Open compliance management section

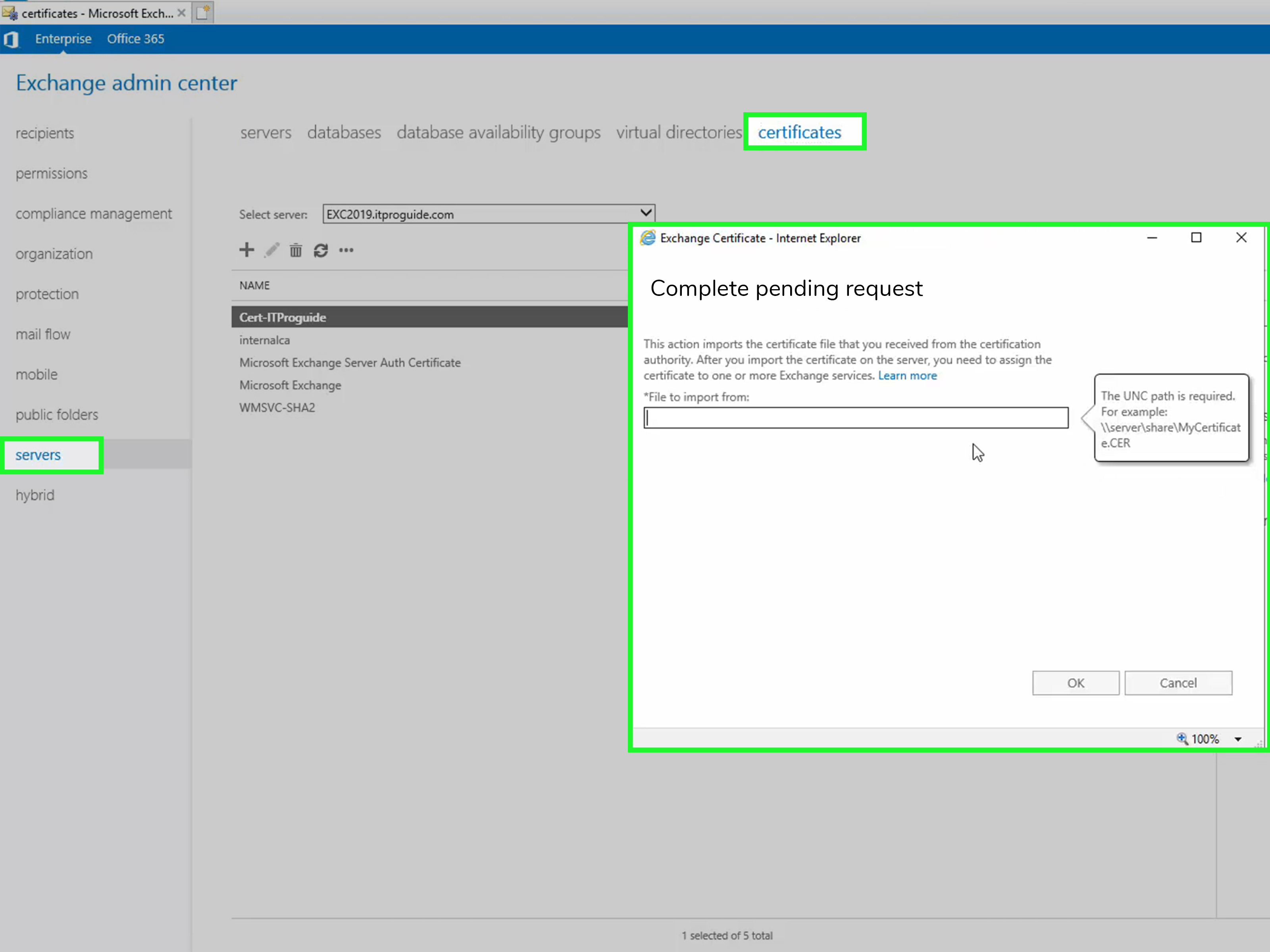94,213
